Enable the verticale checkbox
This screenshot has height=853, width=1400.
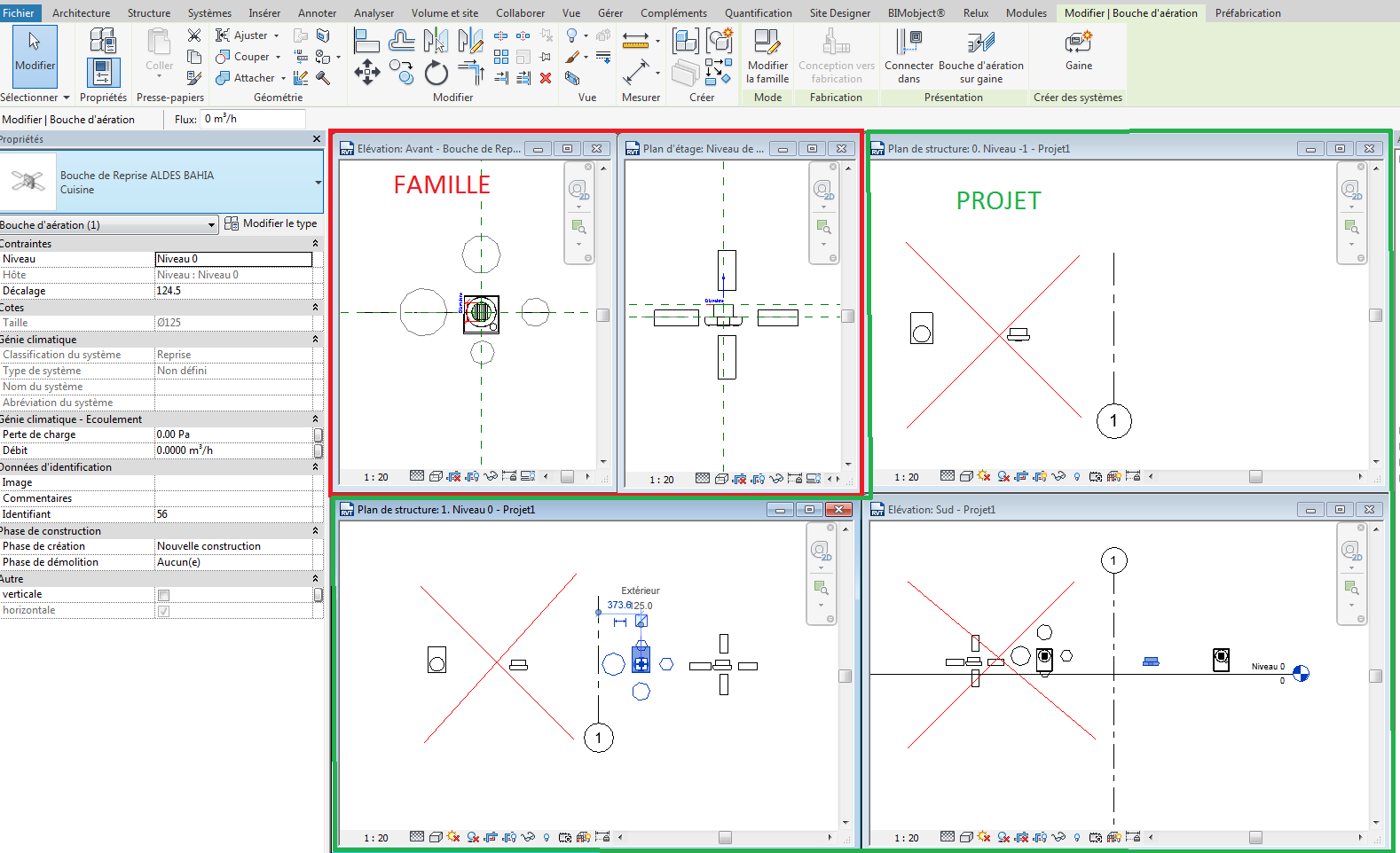[163, 595]
